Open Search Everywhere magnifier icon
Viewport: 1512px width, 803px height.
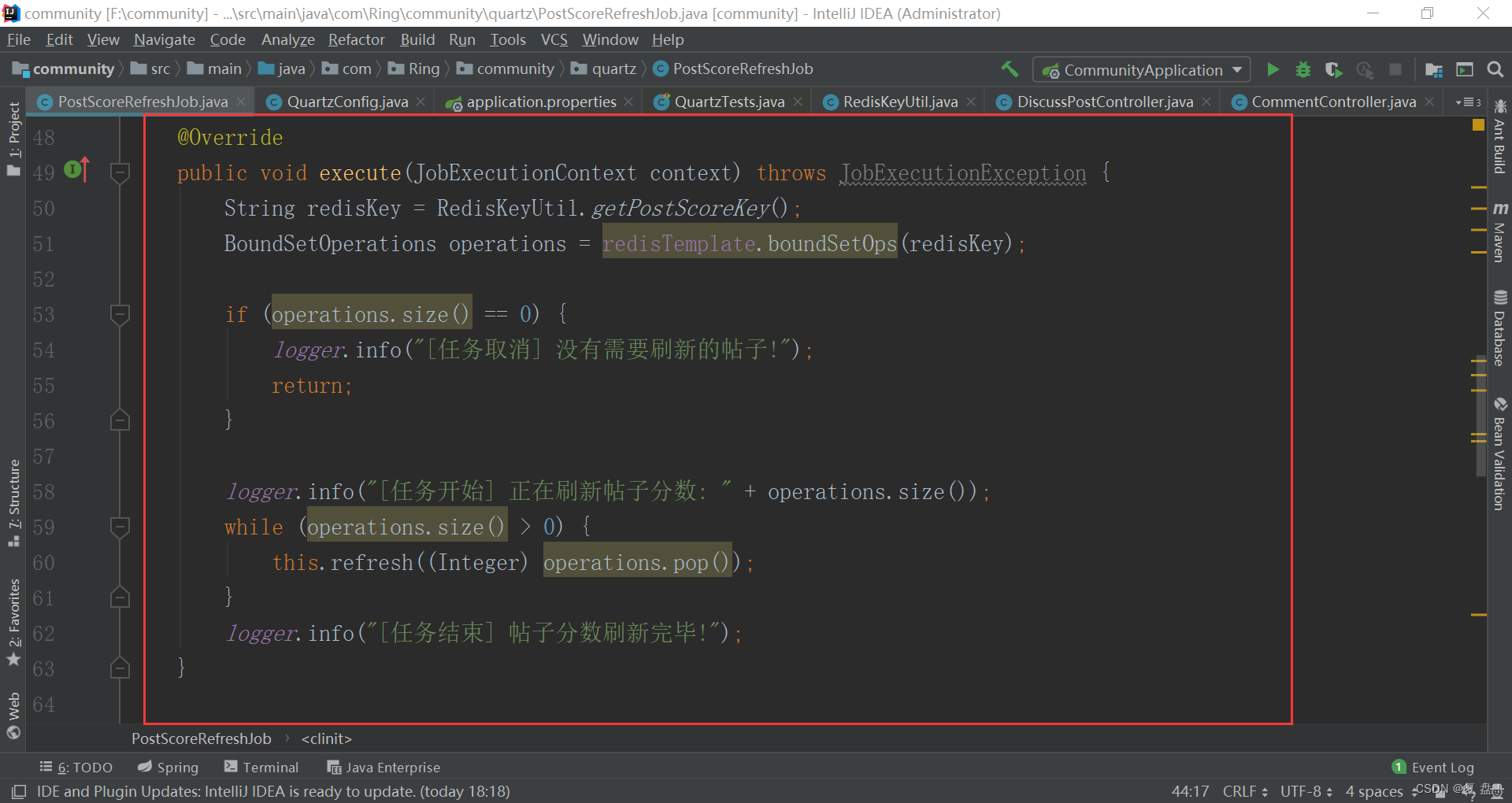click(x=1495, y=69)
